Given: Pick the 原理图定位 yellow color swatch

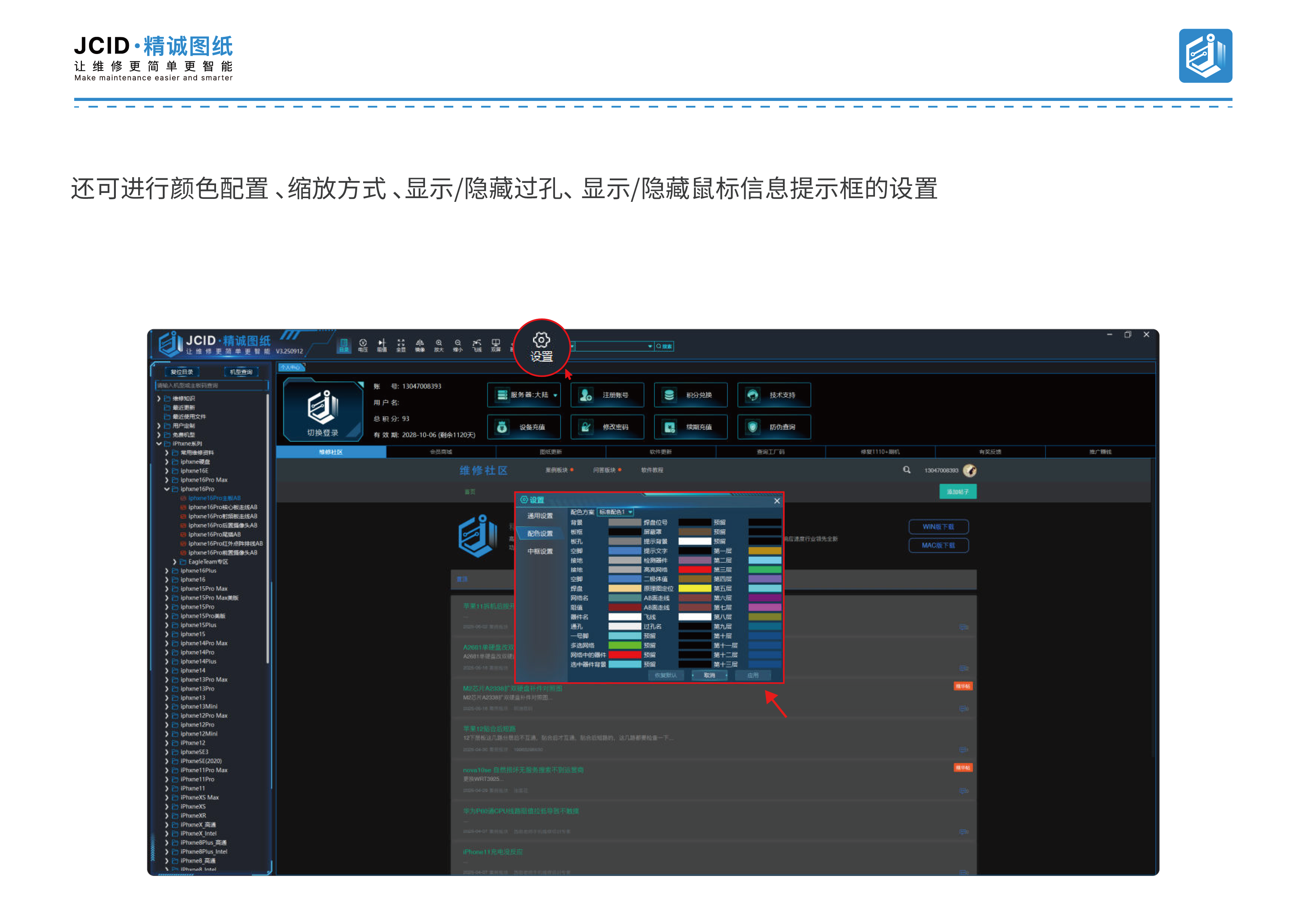Looking at the screenshot, I should tap(695, 589).
